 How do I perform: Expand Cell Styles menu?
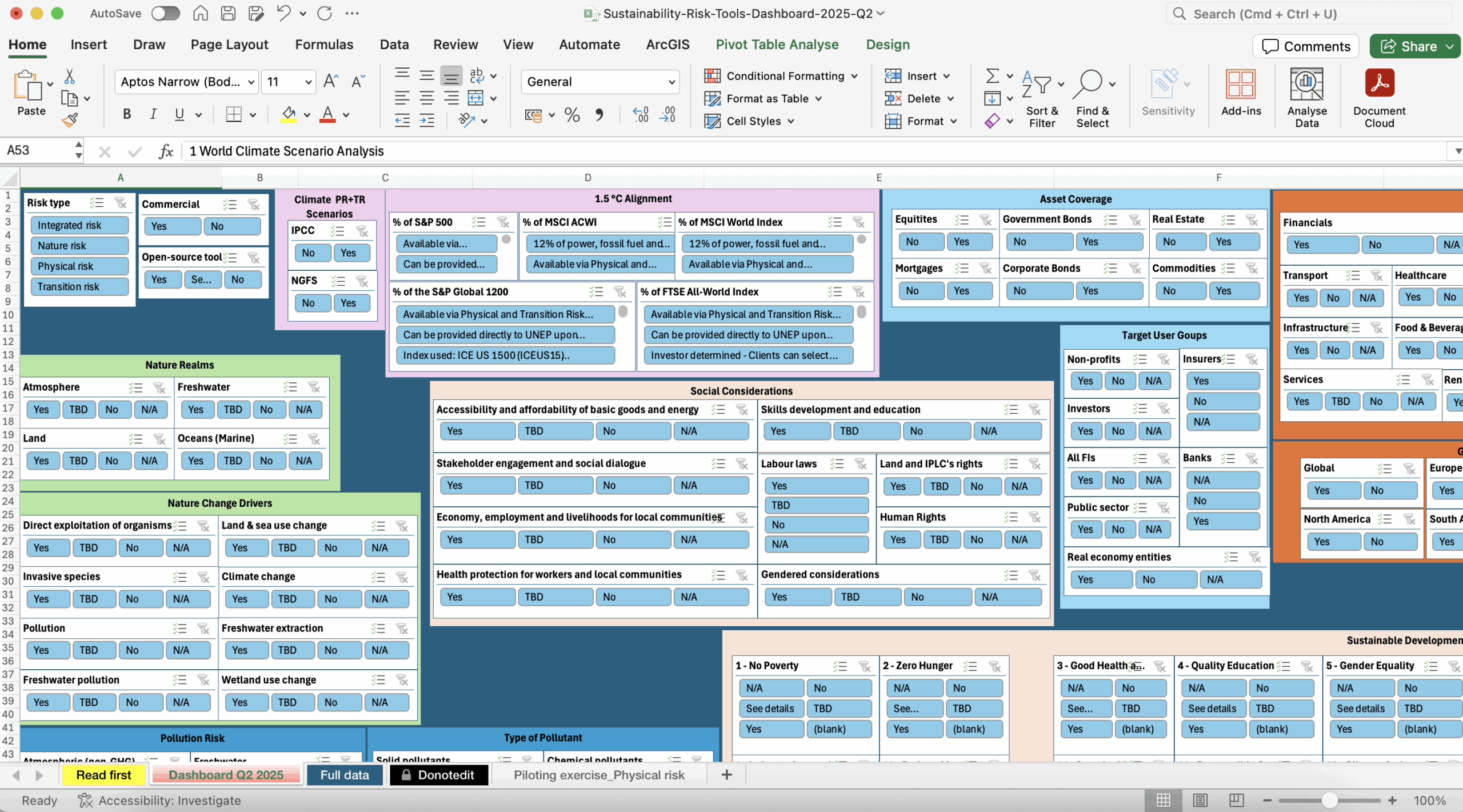pyautogui.click(x=791, y=121)
